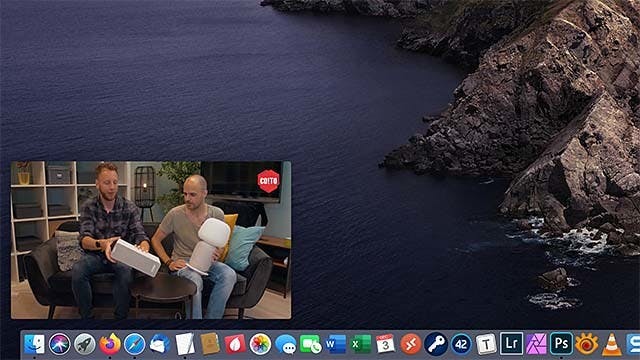640x360 pixels.
Task: Open FaceTime green icon
Action: point(311,344)
